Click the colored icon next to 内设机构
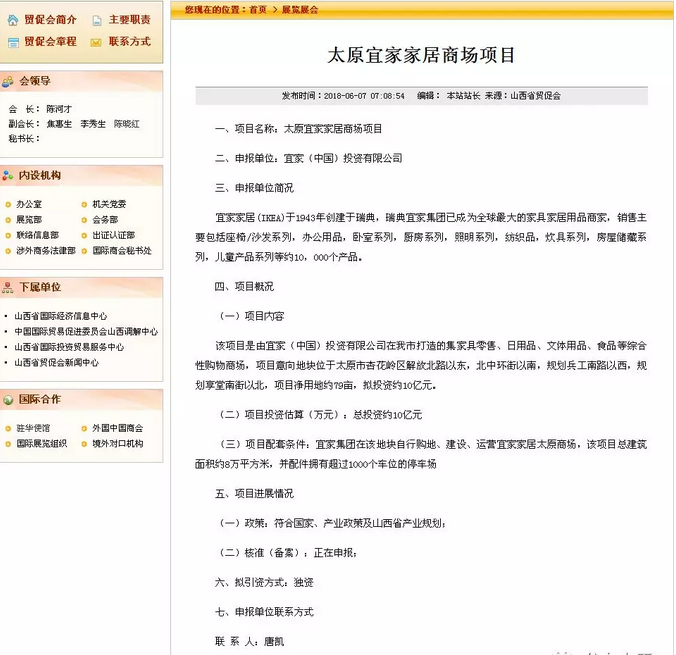This screenshot has width=676, height=655. tap(8, 176)
